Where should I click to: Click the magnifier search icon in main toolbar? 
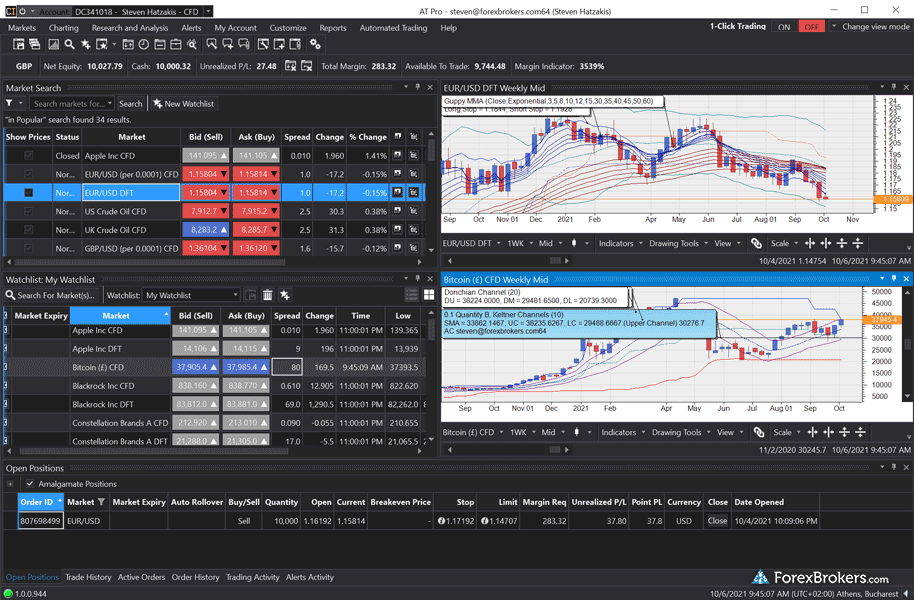(x=69, y=44)
